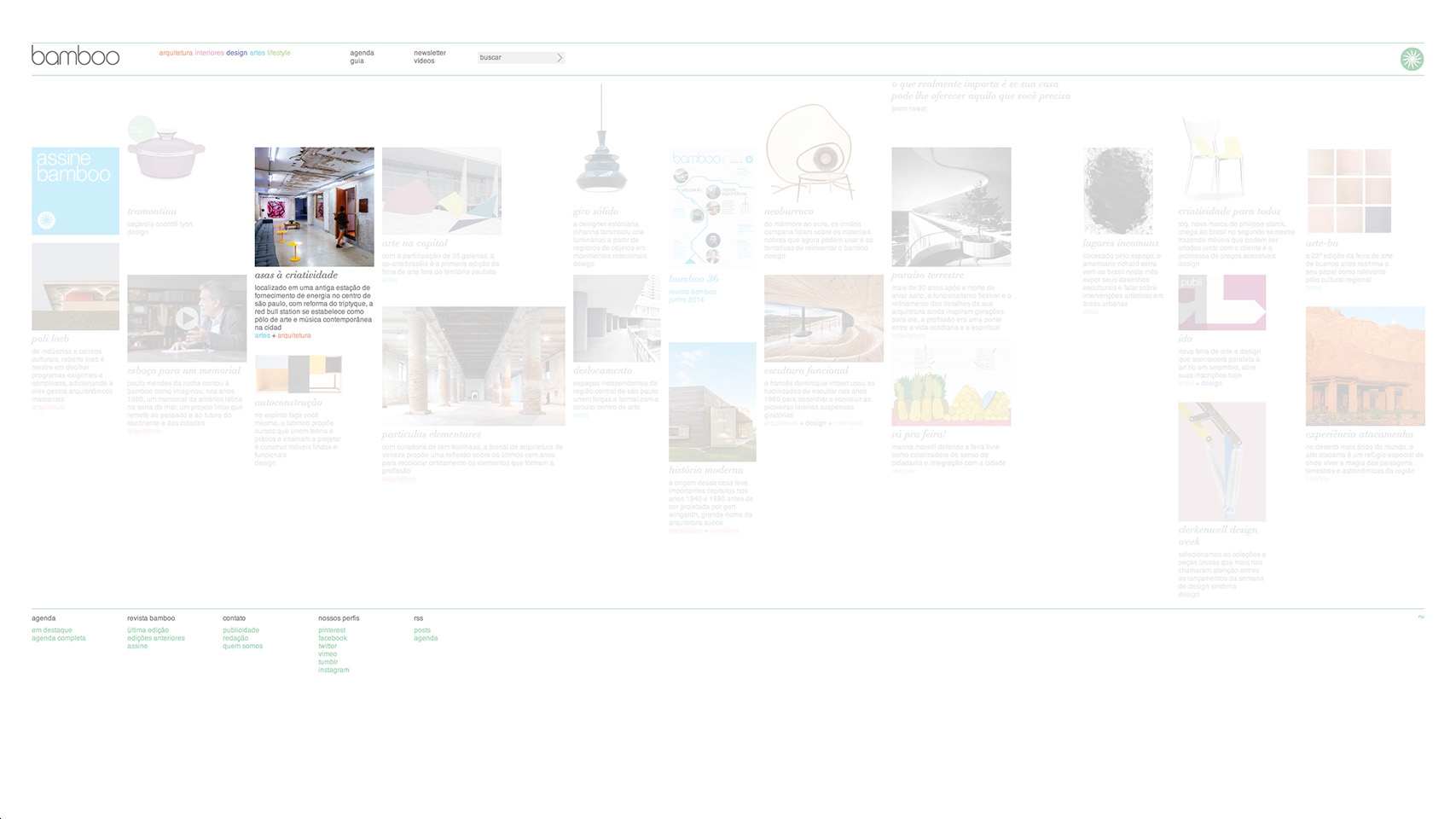The width and height of the screenshot is (1456, 819).
Task: Toggle the 'arquitetura' category filter
Action: (174, 52)
